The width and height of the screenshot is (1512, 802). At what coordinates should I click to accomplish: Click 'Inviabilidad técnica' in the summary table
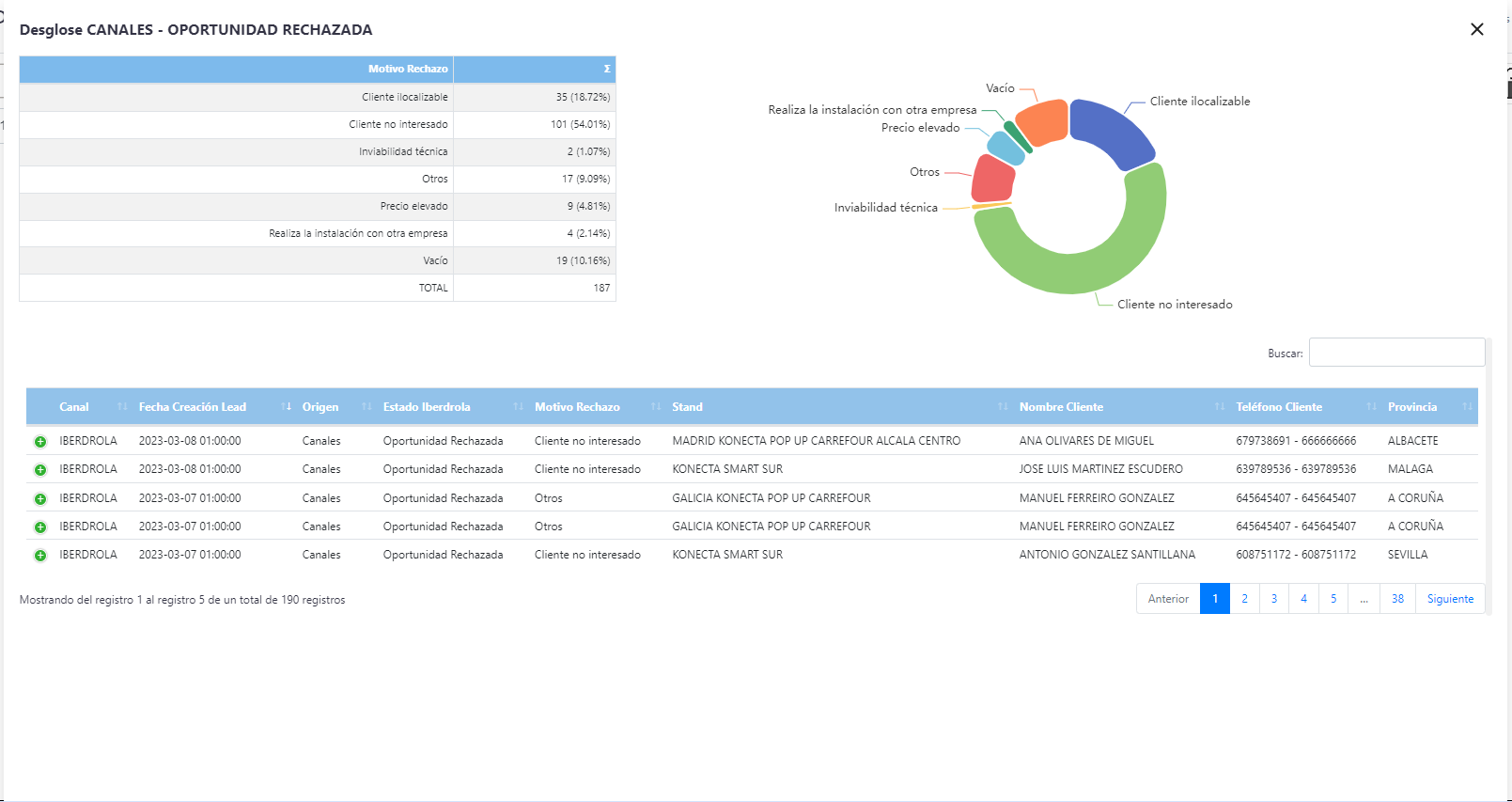[x=403, y=151]
